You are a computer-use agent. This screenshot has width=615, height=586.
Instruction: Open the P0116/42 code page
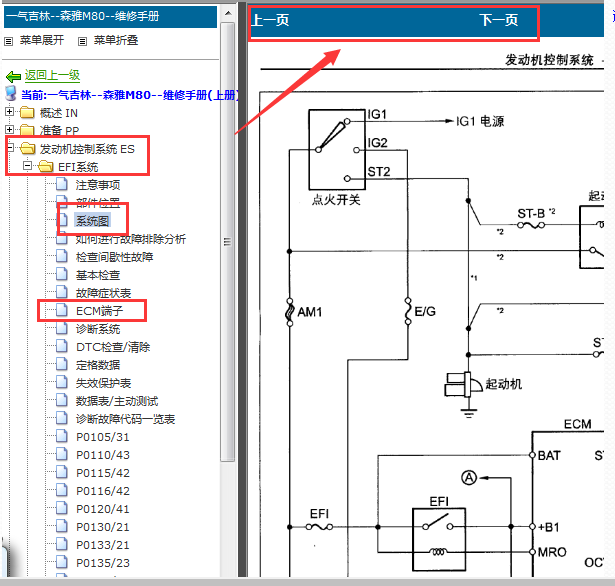(x=103, y=491)
